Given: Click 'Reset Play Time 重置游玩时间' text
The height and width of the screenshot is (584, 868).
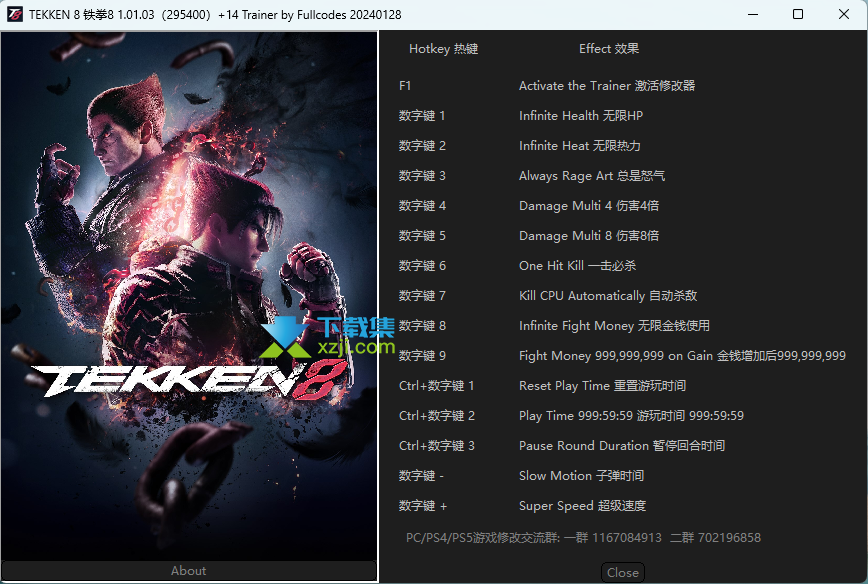Looking at the screenshot, I should [x=602, y=386].
